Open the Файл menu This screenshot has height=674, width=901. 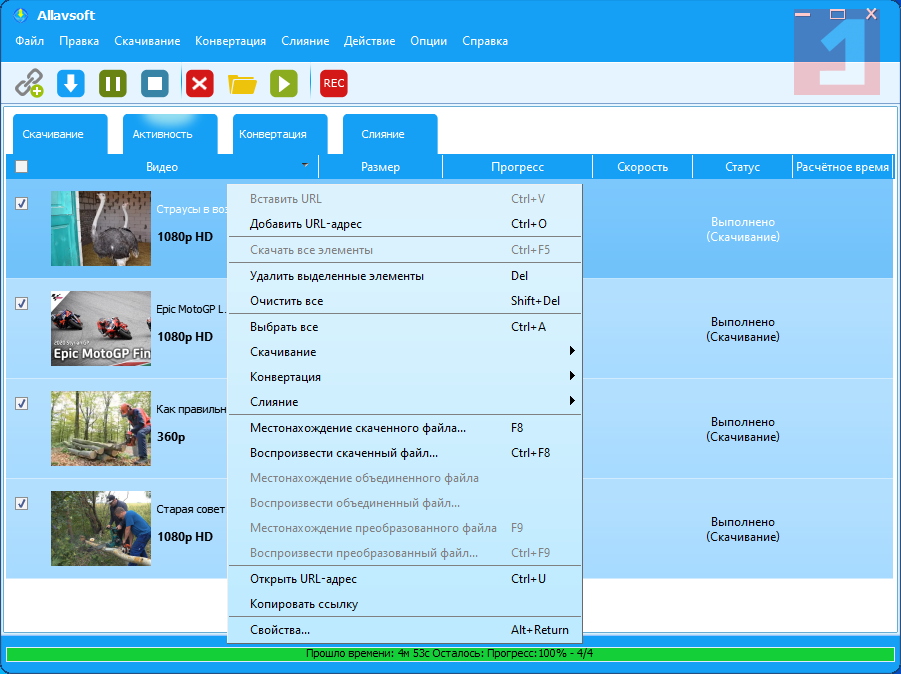30,41
